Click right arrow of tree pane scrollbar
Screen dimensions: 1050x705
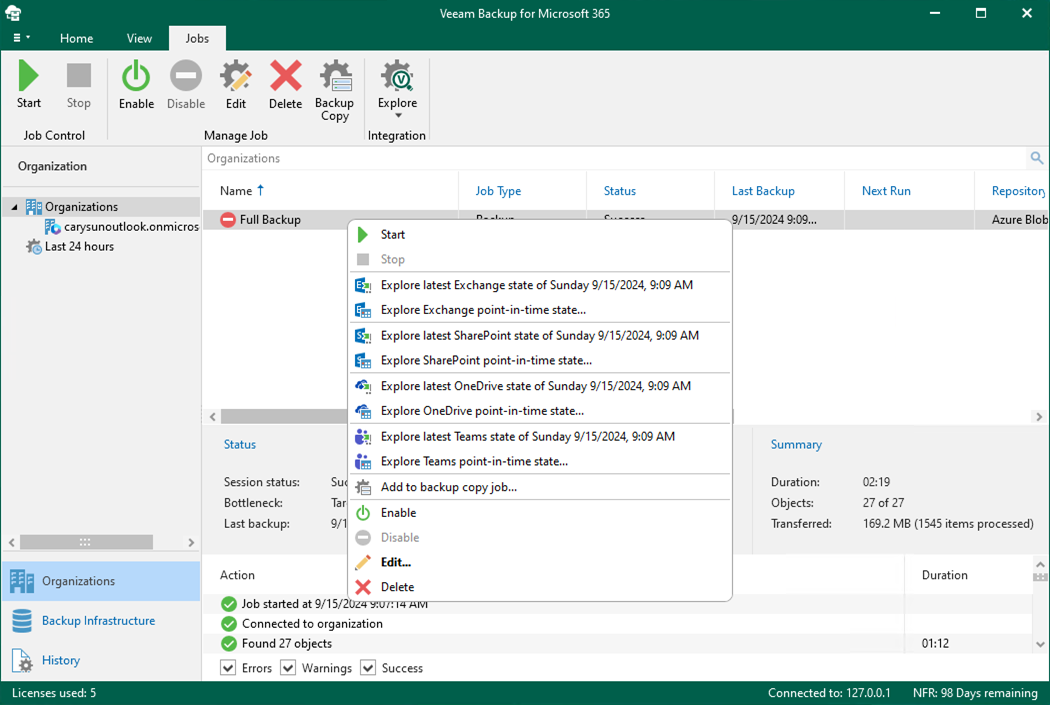pyautogui.click(x=191, y=542)
